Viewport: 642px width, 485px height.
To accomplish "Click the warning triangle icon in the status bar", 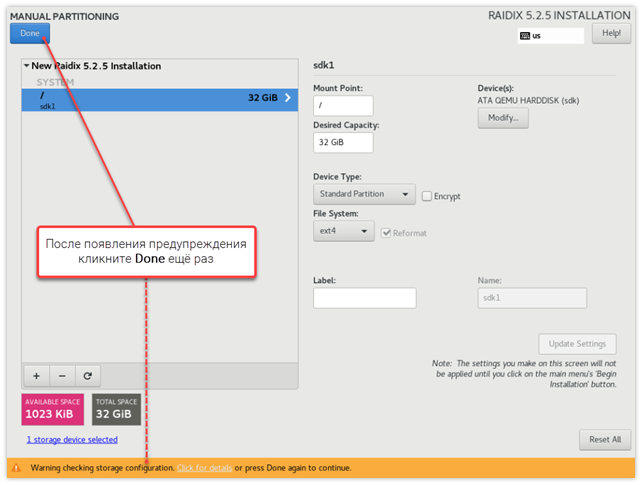I will (x=16, y=468).
